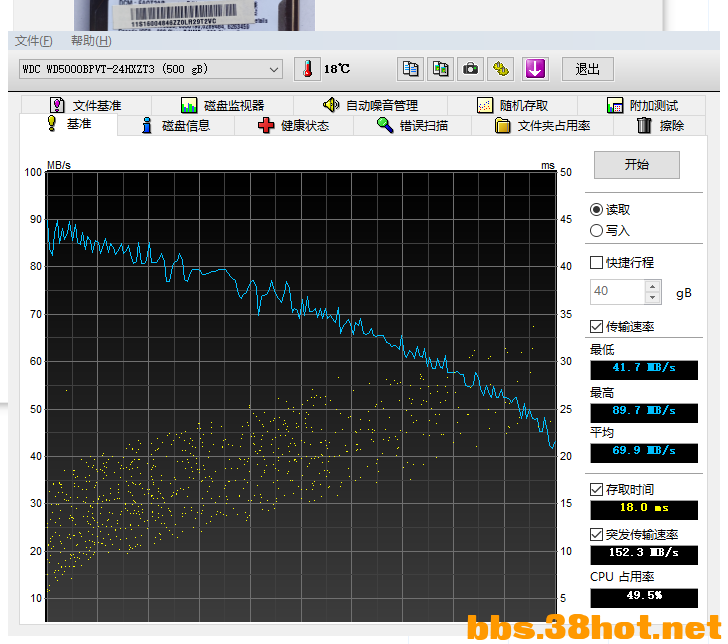Click the barcode label photo thumbnail
This screenshot has height=644, width=728.
[x=194, y=15]
